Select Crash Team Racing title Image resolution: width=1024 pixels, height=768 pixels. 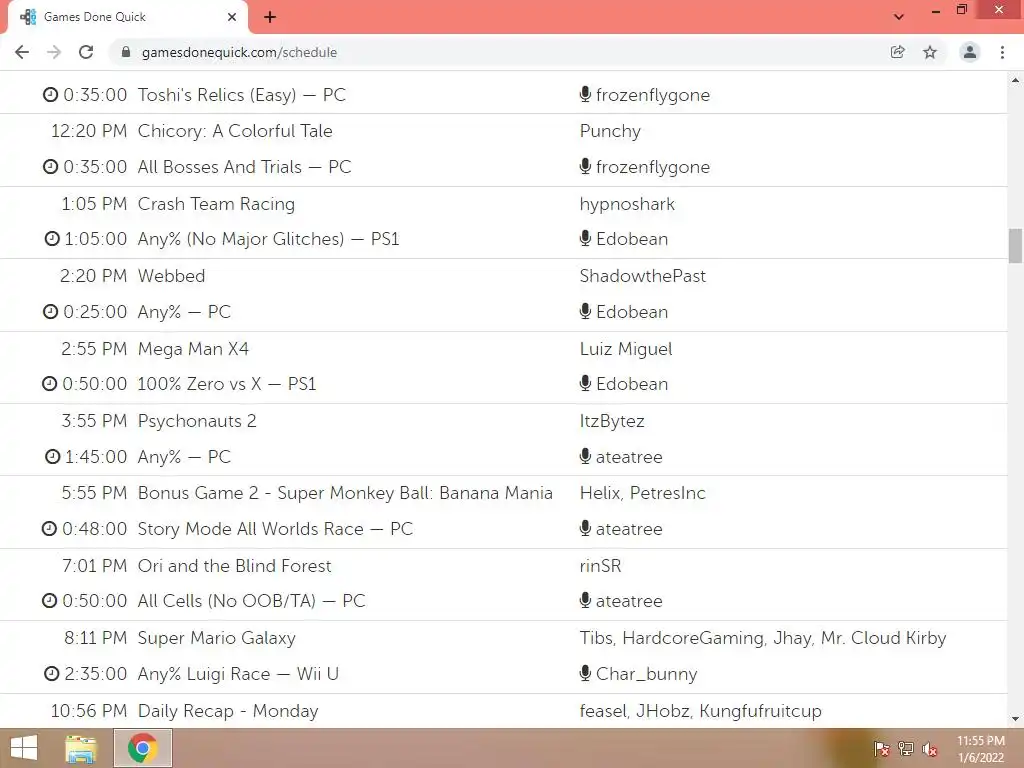[216, 204]
